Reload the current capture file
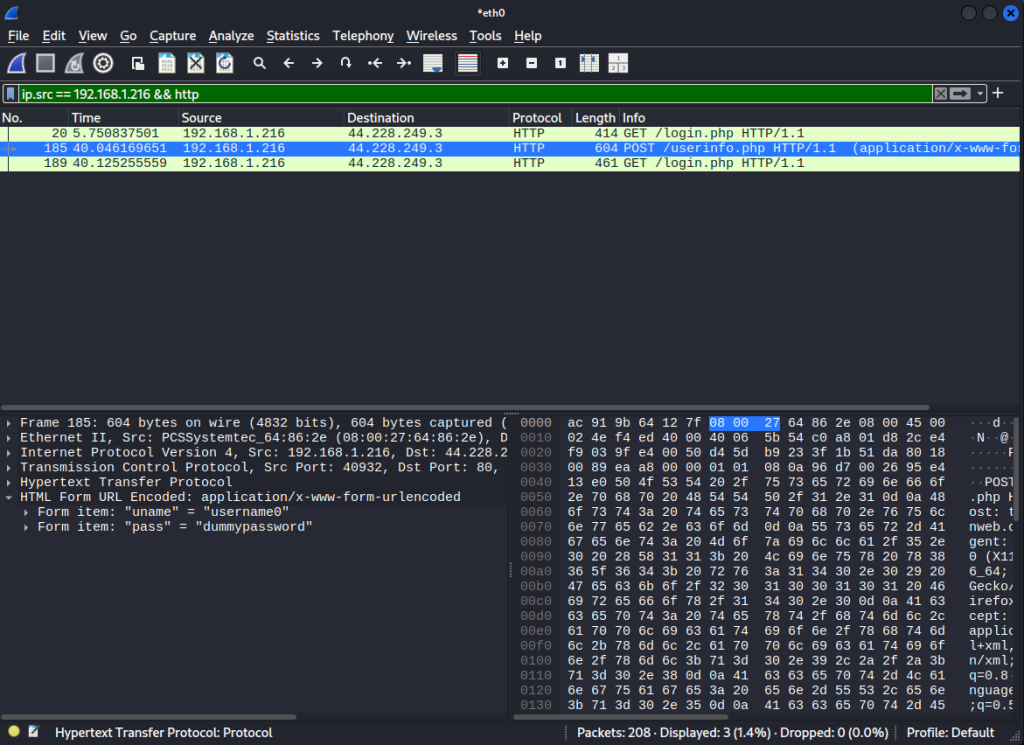This screenshot has width=1024, height=745. 225,63
